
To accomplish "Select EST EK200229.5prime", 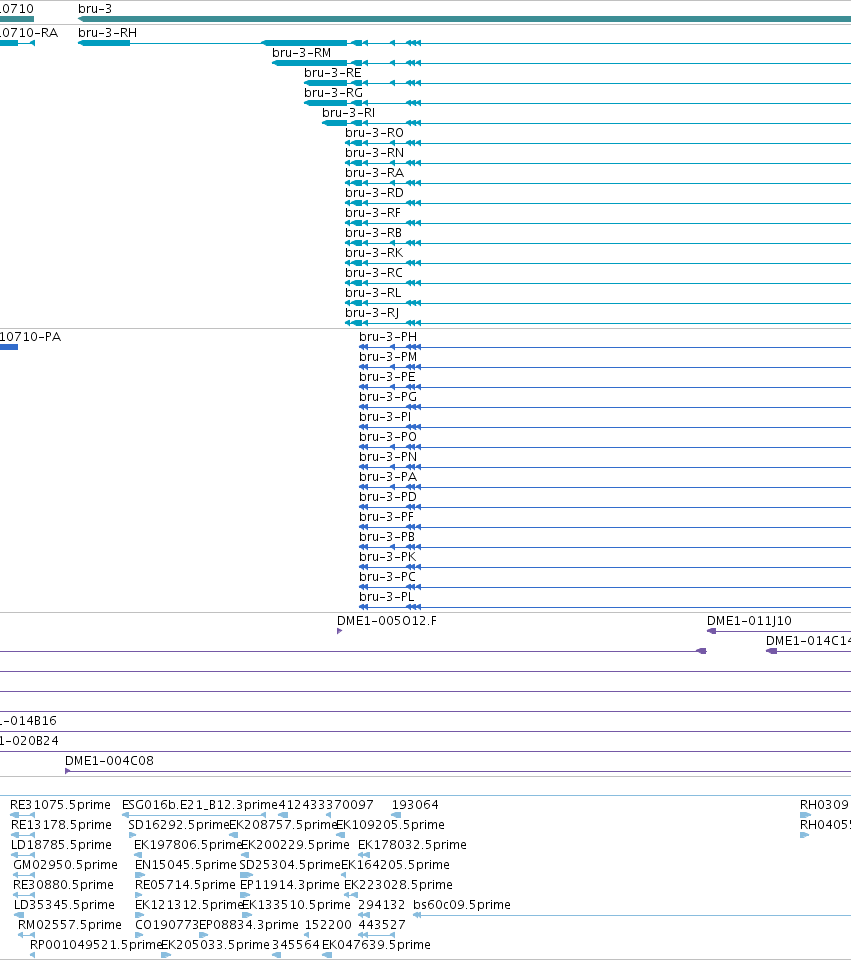I will click(x=295, y=845).
